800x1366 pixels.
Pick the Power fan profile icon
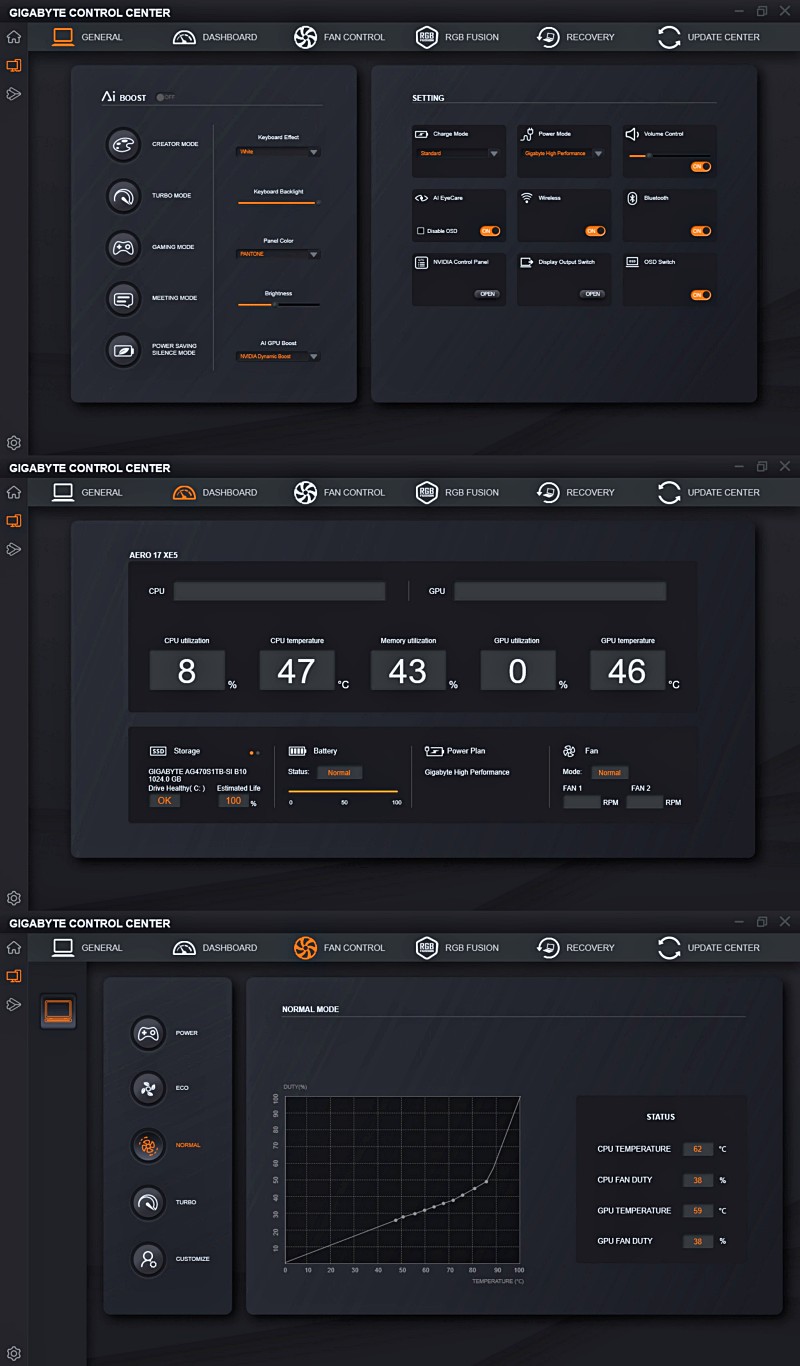click(x=148, y=1033)
